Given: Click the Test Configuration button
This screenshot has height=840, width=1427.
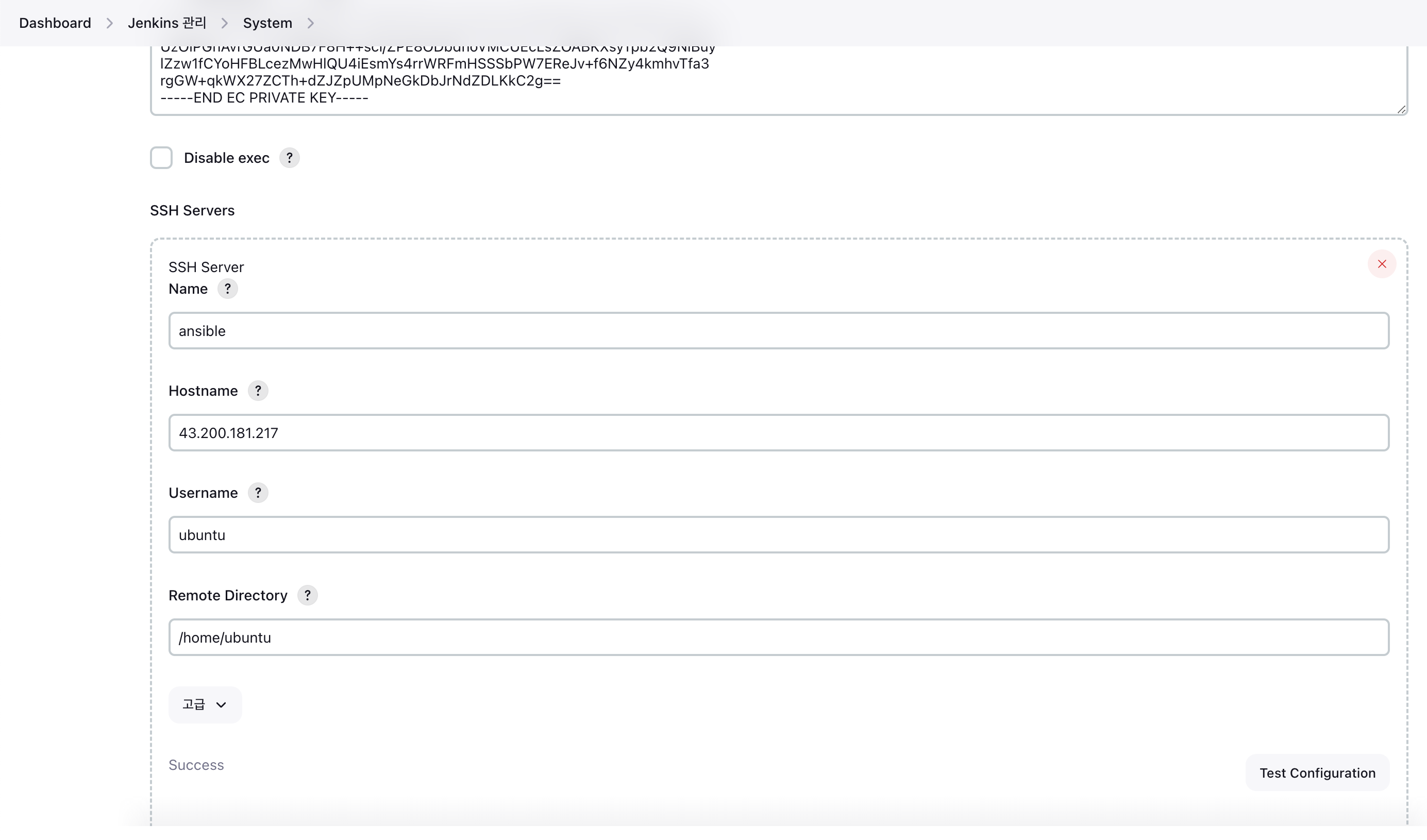Looking at the screenshot, I should pyautogui.click(x=1317, y=773).
